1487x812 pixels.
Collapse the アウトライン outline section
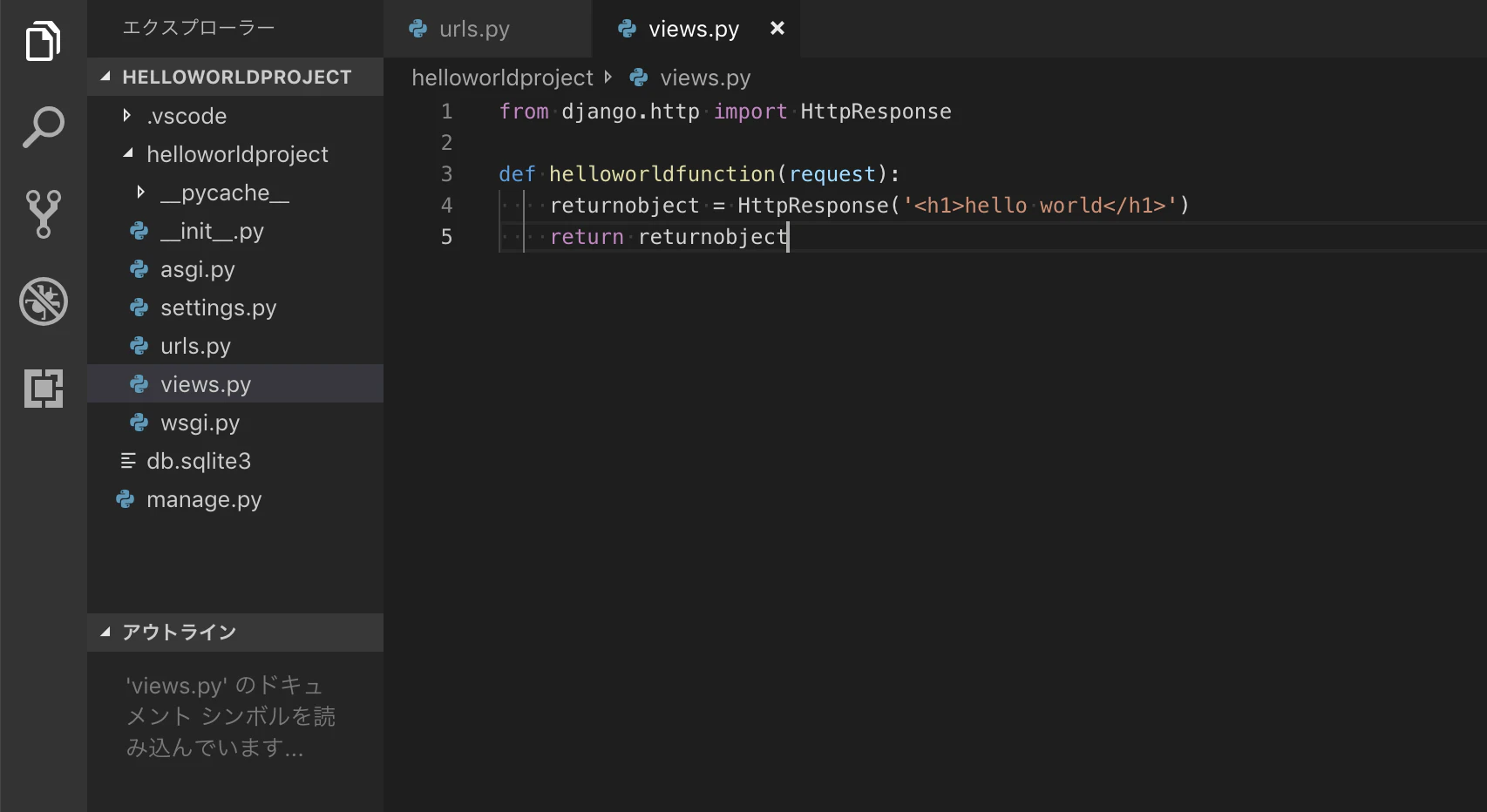(105, 633)
